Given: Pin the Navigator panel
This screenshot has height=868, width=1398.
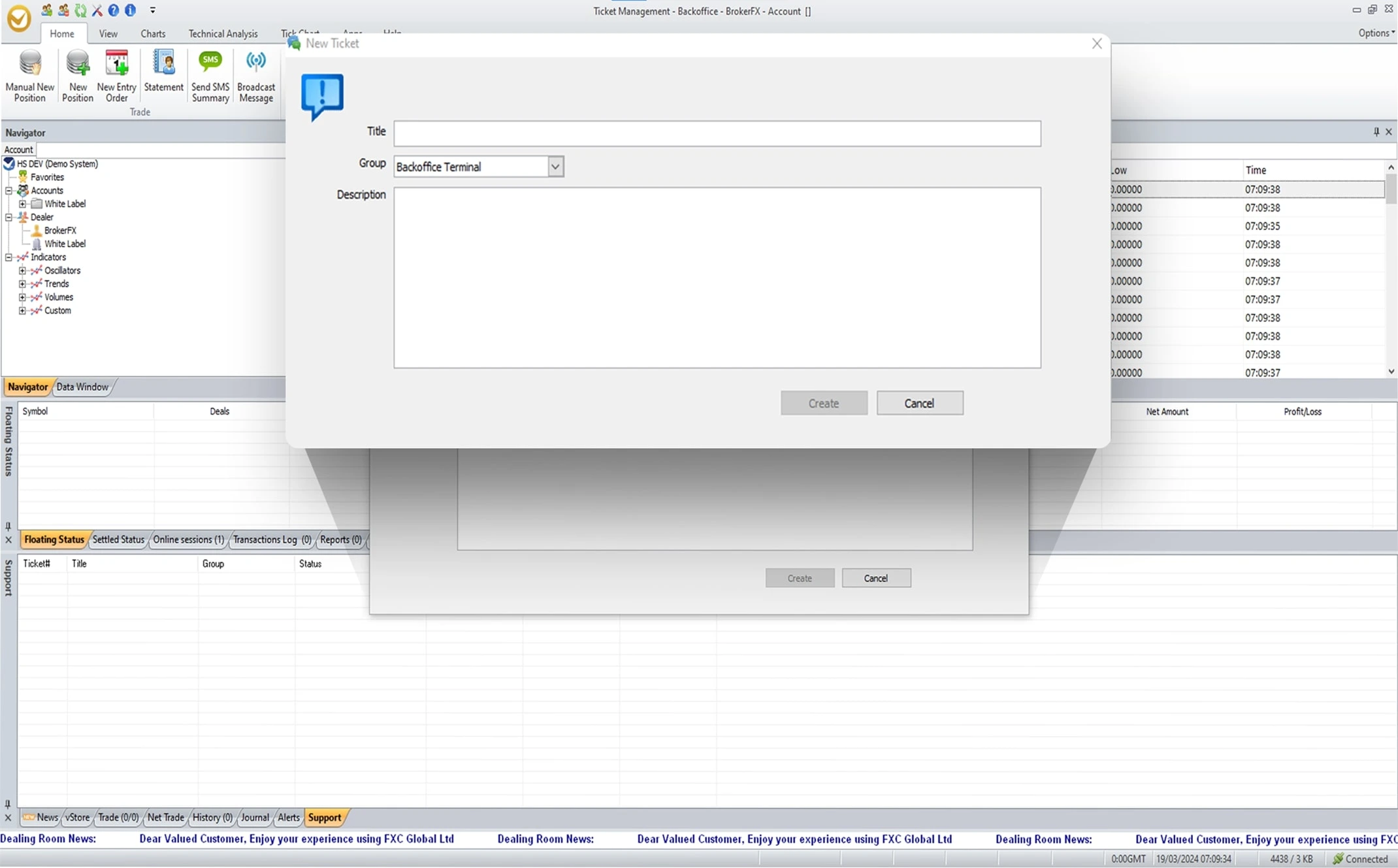Looking at the screenshot, I should [1376, 132].
